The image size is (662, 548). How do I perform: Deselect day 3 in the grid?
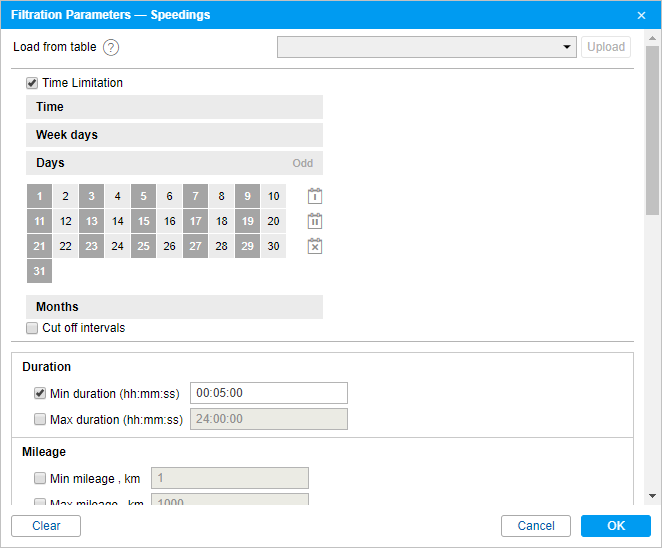click(92, 196)
